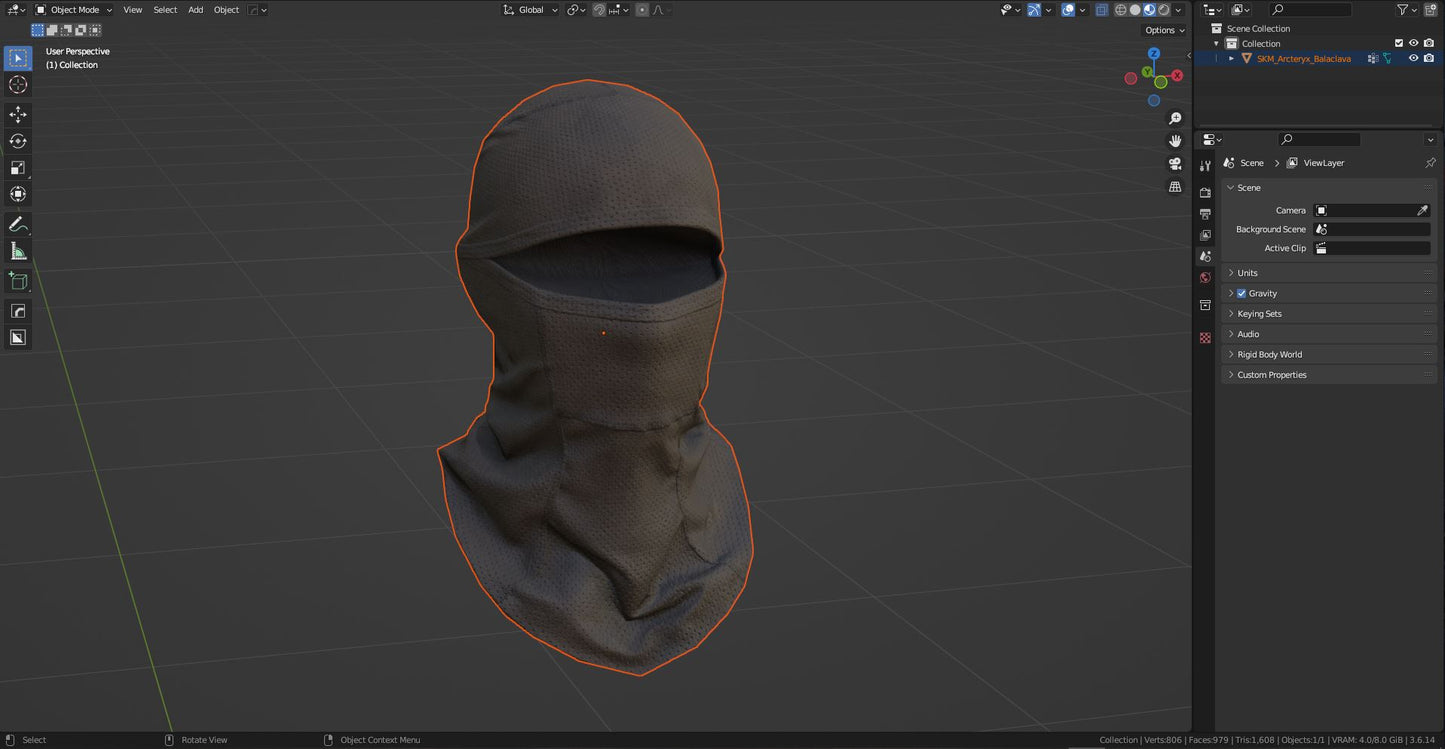Open the Select menu

tap(165, 10)
